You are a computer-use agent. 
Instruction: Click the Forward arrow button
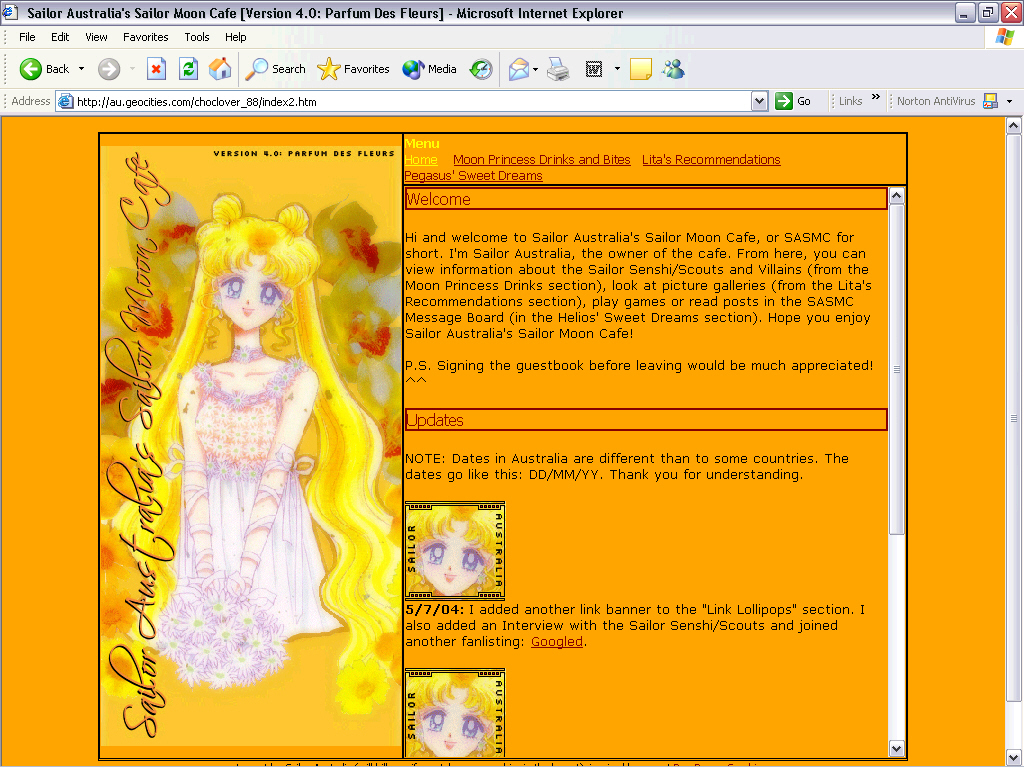[x=109, y=69]
